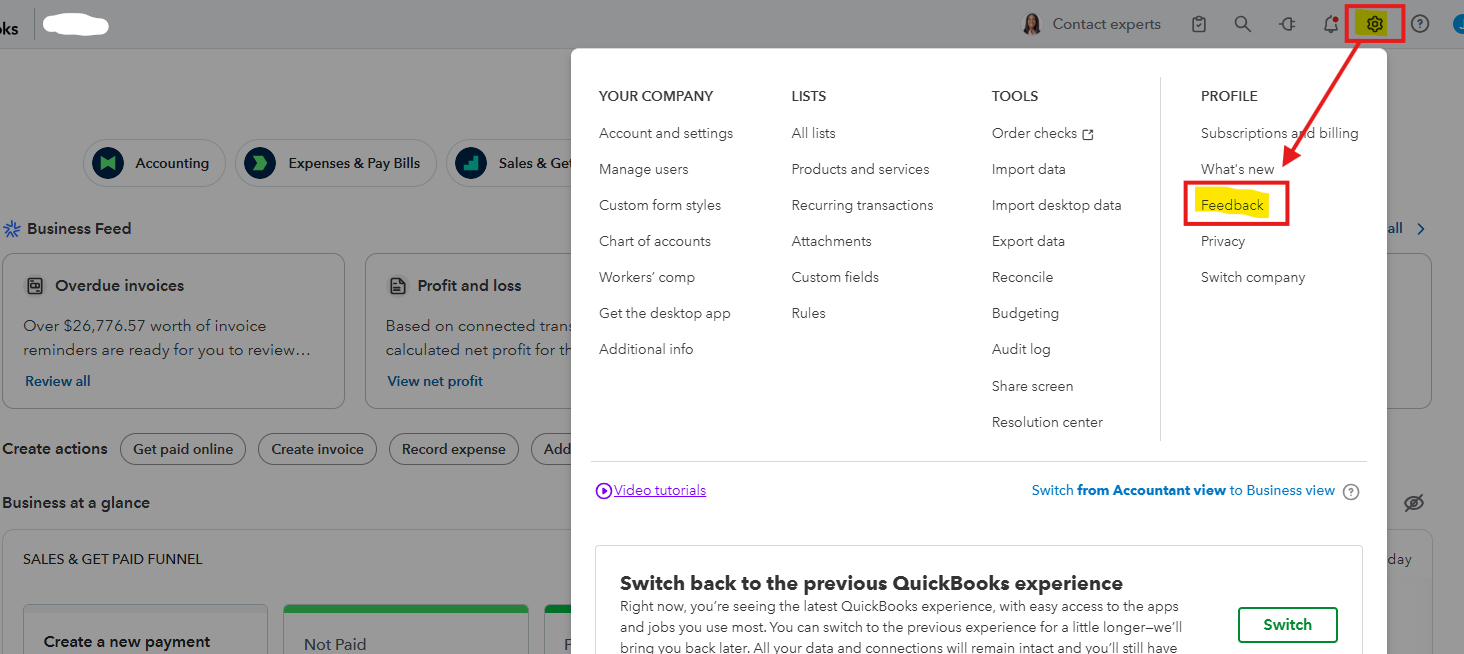Click the info icon beside Business view
This screenshot has width=1464, height=654.
(x=1351, y=491)
